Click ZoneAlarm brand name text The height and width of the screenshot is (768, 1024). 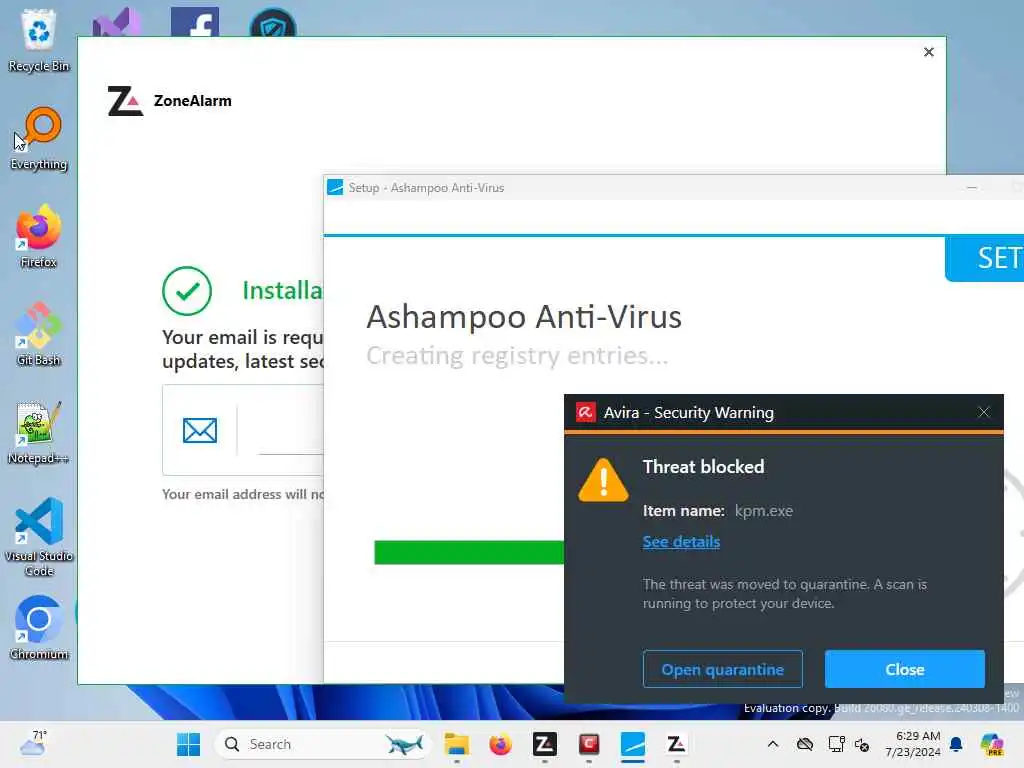click(x=193, y=101)
